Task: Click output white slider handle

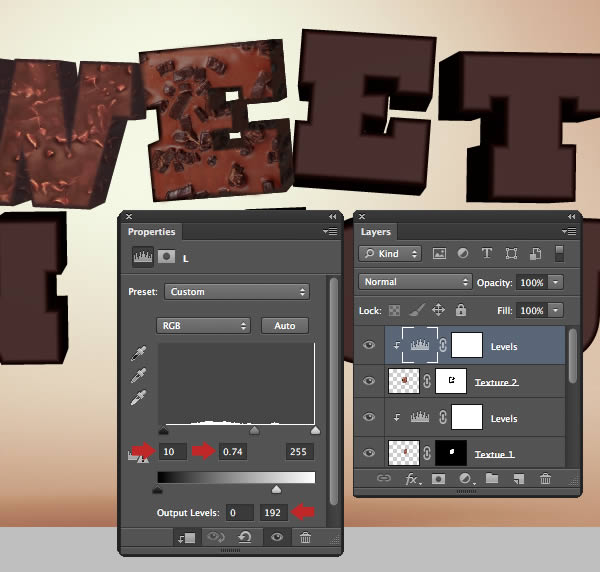Action: [276, 489]
